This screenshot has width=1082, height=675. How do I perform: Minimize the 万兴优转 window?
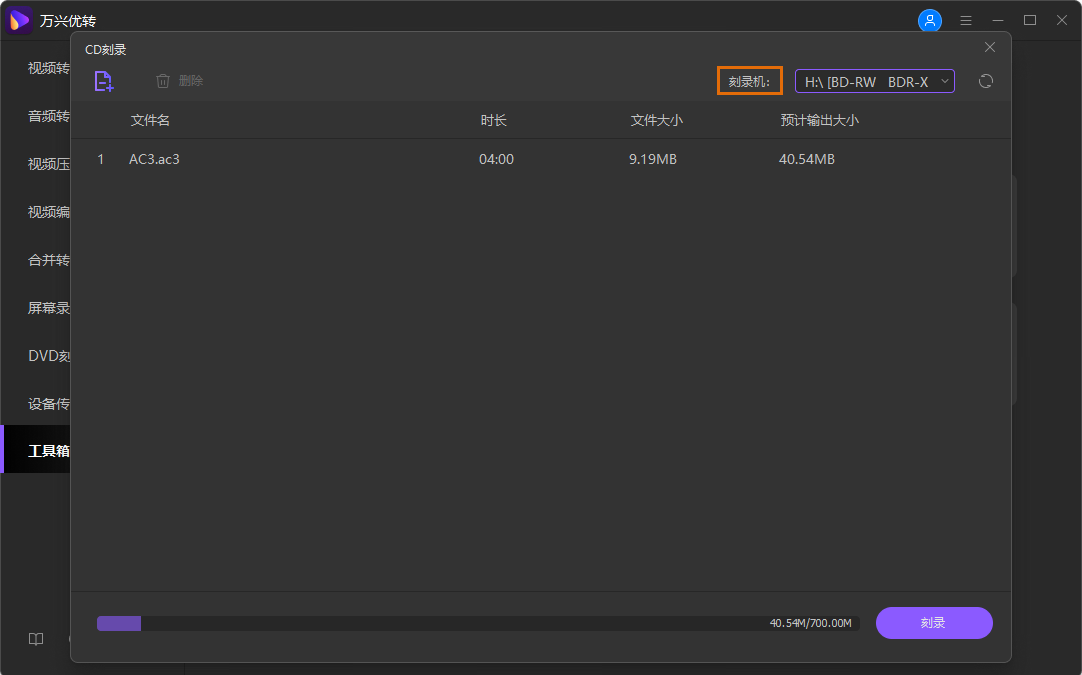tap(998, 21)
